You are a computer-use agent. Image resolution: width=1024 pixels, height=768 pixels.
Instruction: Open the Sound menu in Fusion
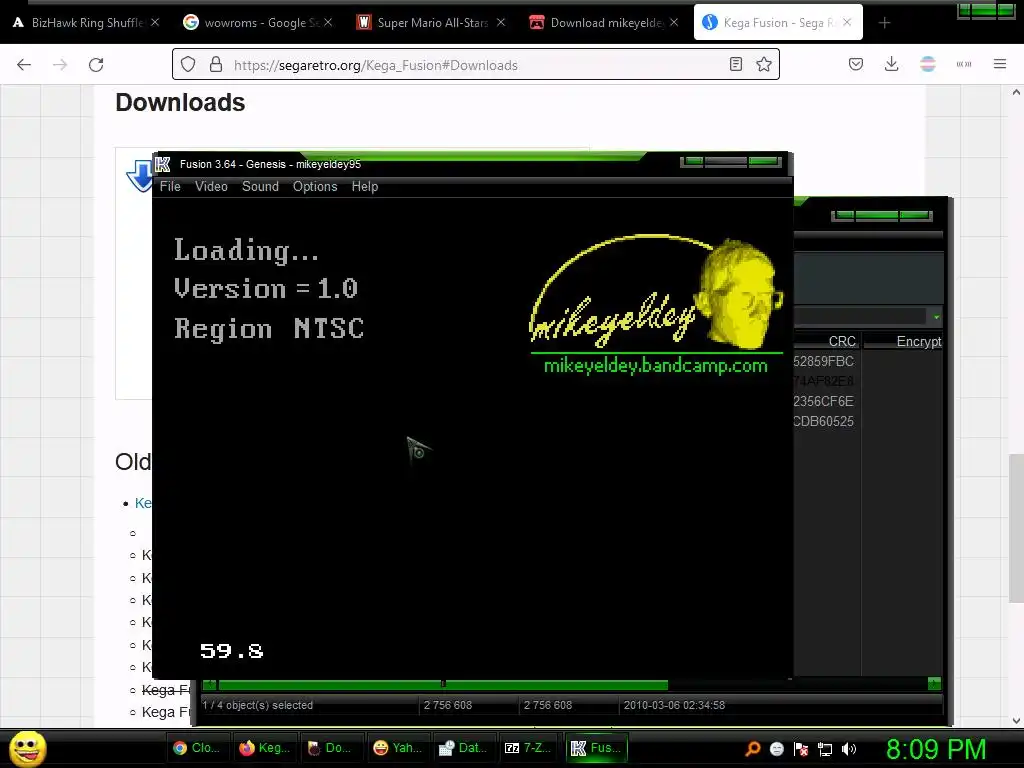point(260,187)
